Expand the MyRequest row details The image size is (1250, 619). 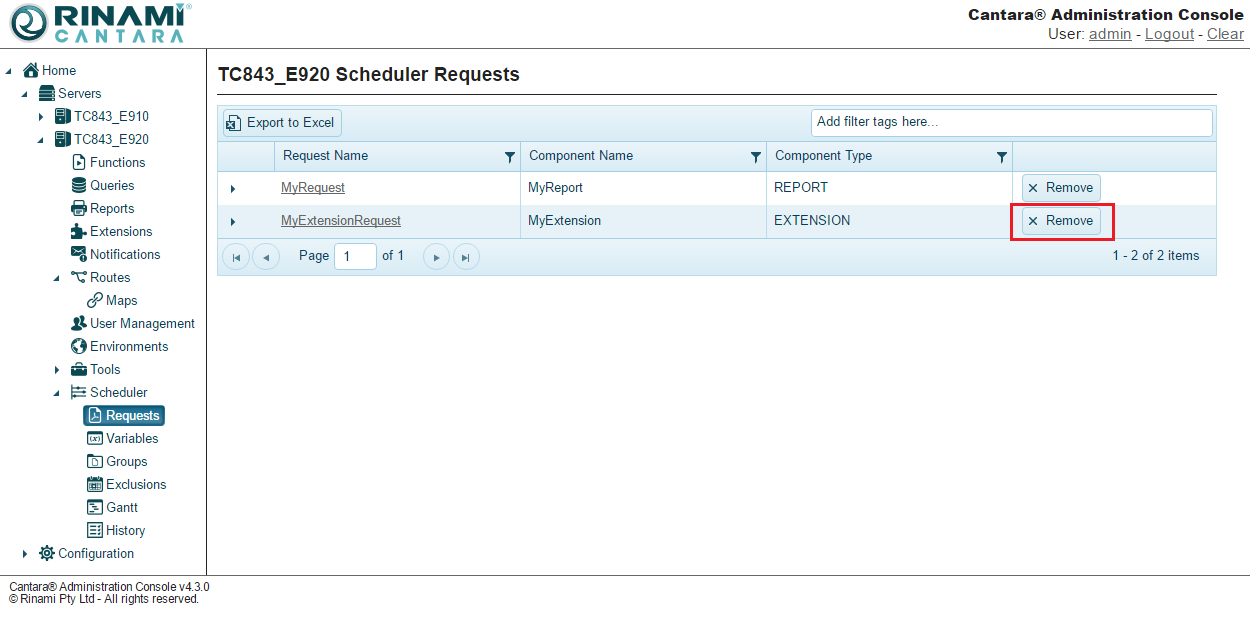click(233, 188)
